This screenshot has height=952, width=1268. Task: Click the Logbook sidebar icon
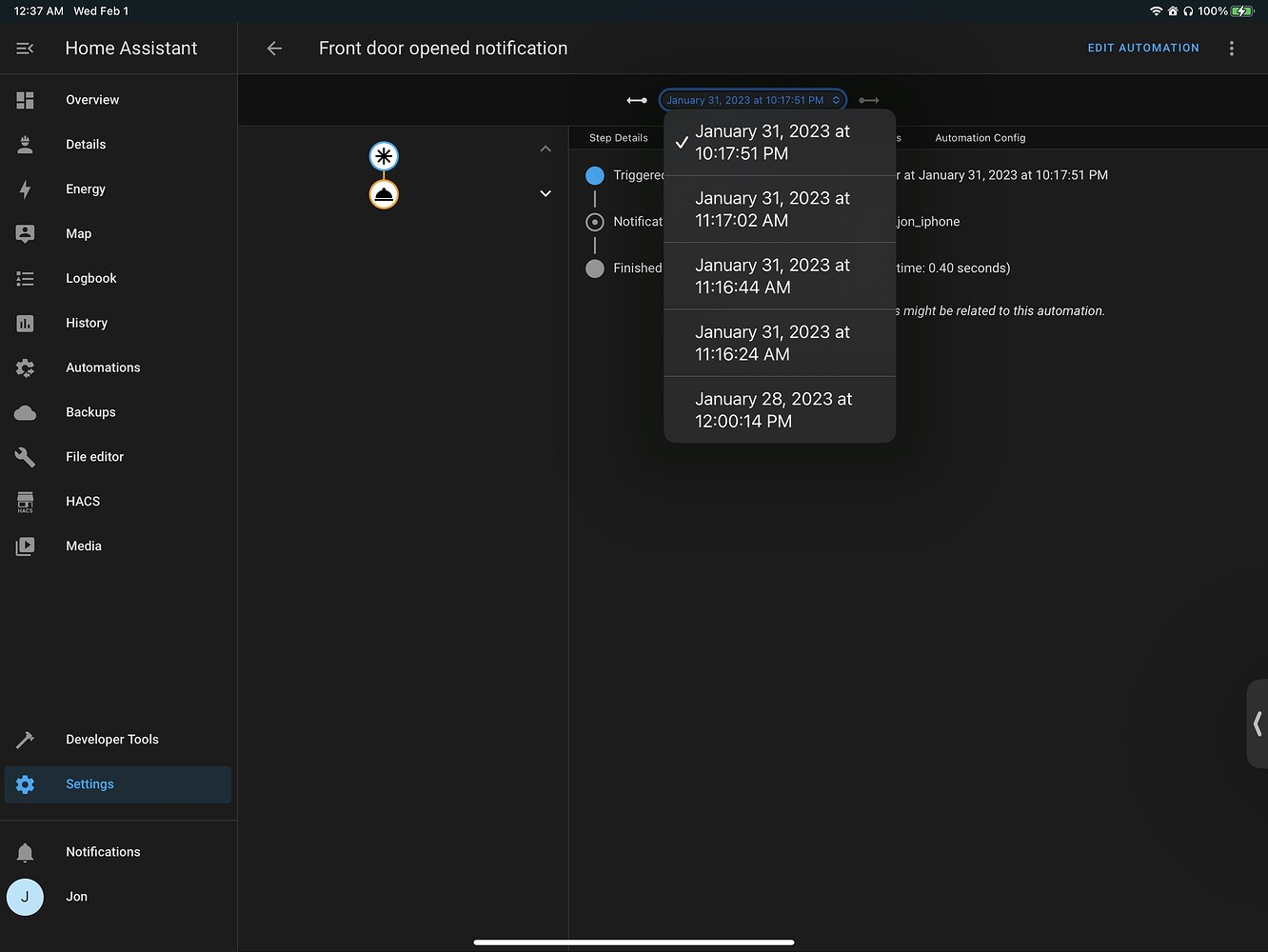(x=25, y=278)
